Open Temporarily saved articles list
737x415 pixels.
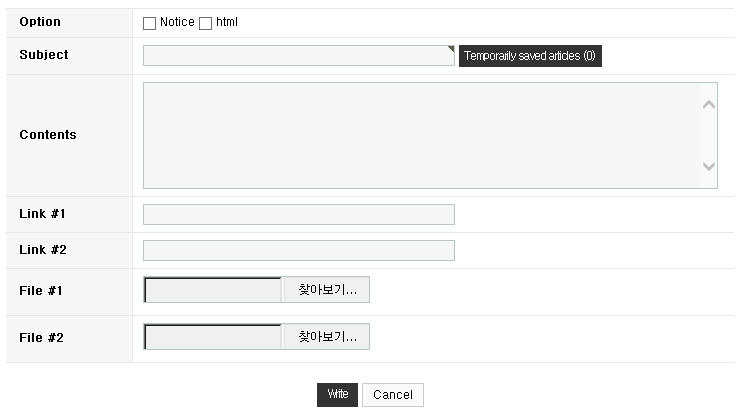tap(530, 56)
